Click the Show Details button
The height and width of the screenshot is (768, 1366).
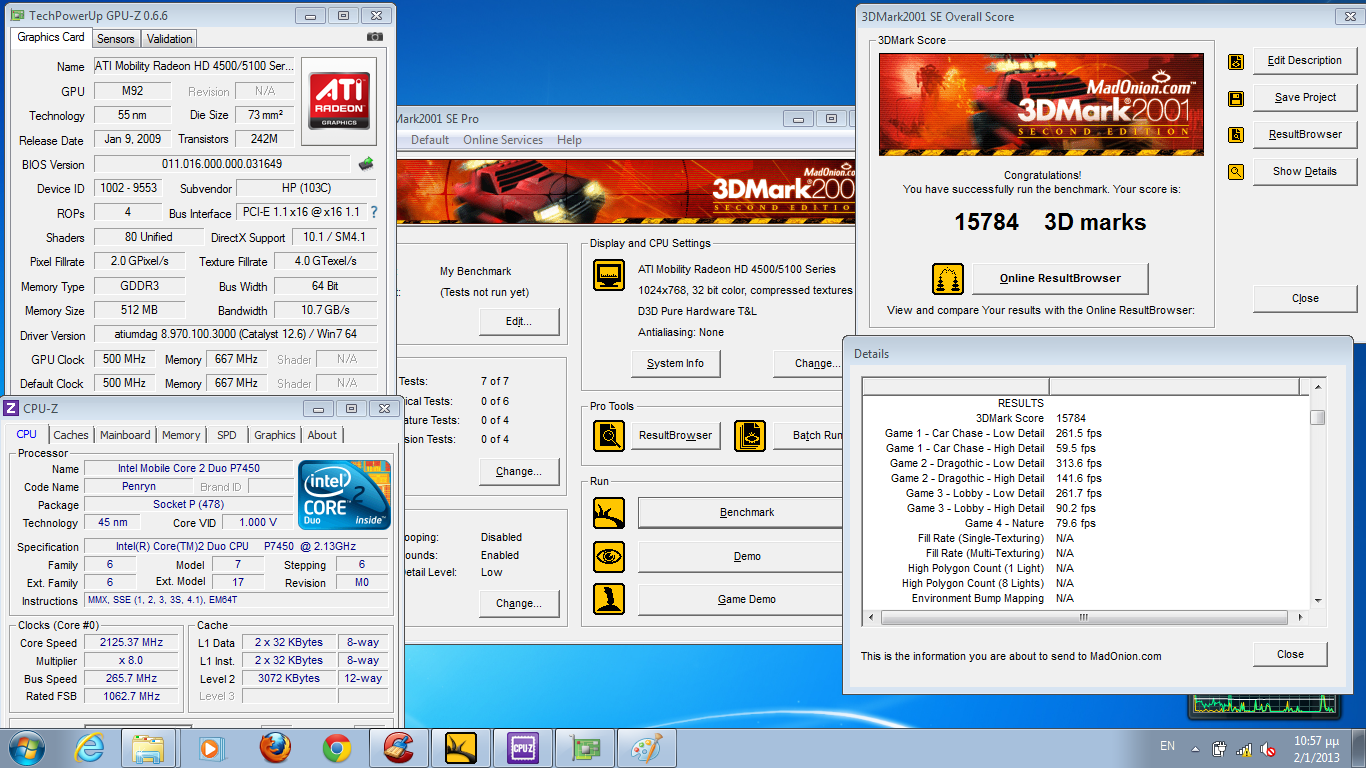[1305, 171]
